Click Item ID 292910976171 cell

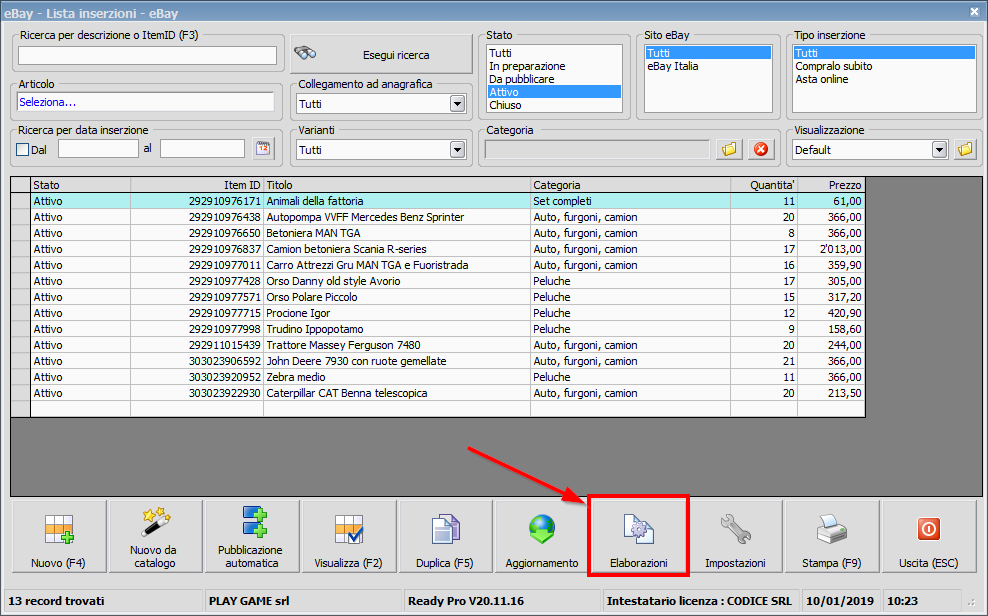(197, 201)
